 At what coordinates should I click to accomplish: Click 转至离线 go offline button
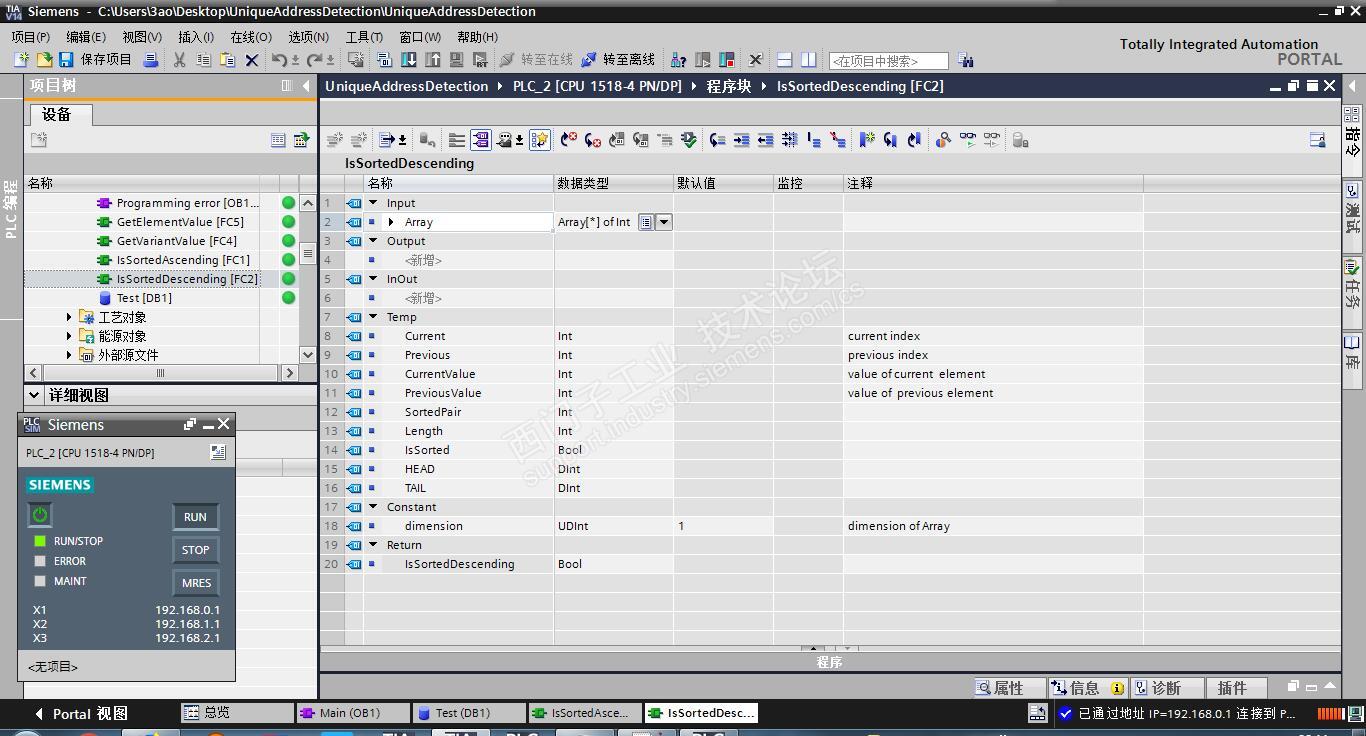click(x=618, y=60)
